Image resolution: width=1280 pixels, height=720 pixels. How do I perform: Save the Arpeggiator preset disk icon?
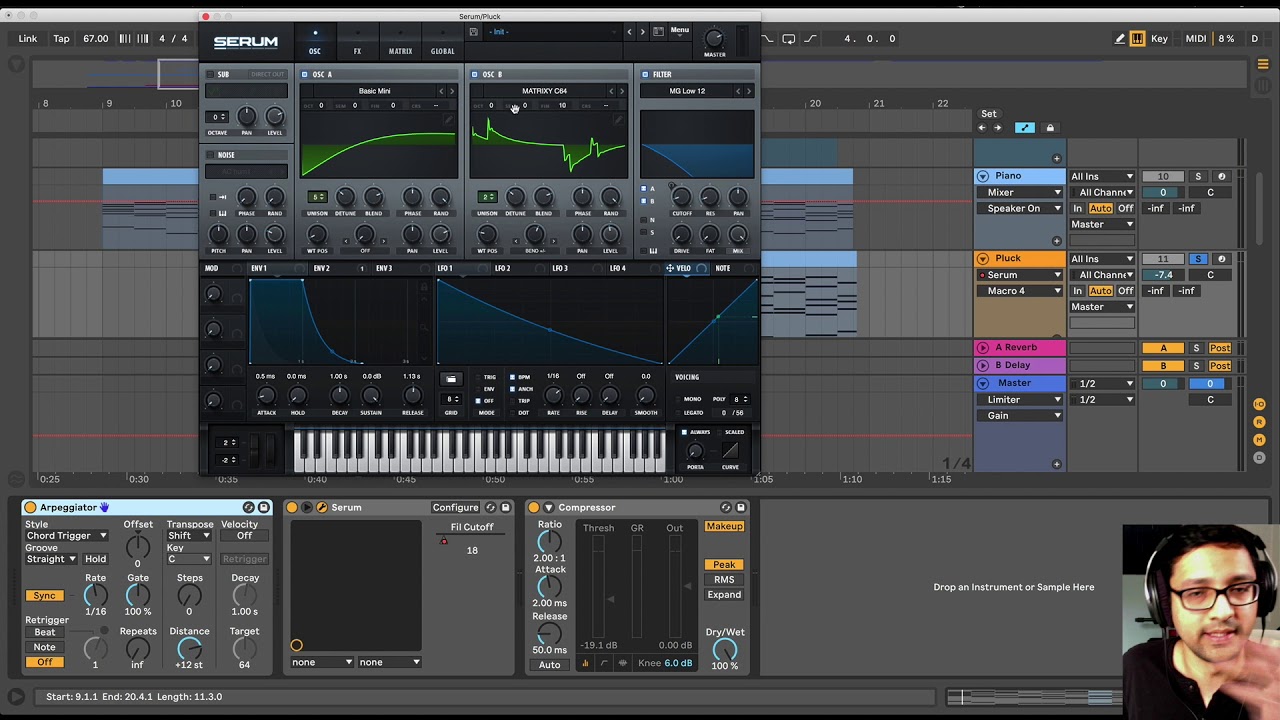coord(263,508)
